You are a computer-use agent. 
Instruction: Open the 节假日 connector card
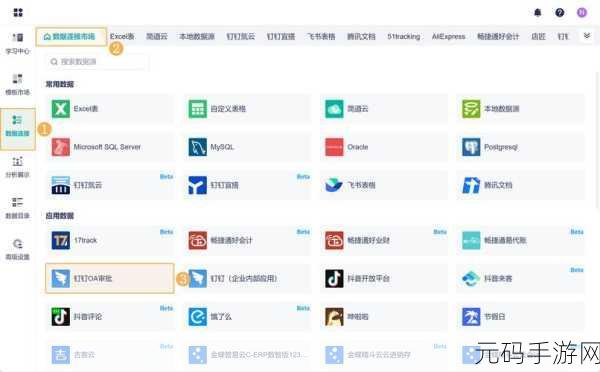pos(520,317)
